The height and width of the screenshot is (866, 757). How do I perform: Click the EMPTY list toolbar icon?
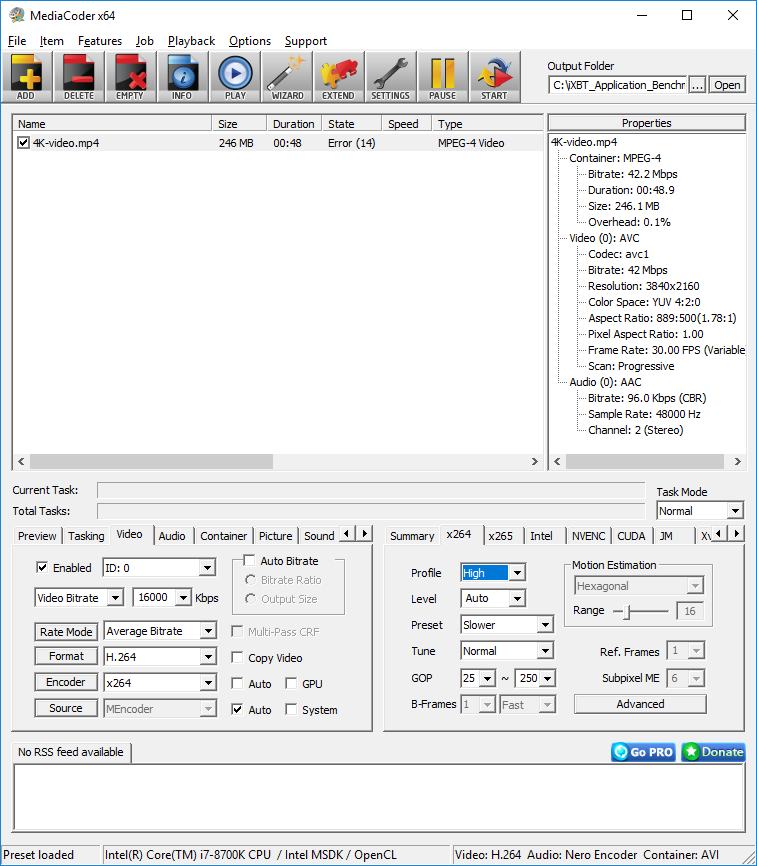click(130, 77)
